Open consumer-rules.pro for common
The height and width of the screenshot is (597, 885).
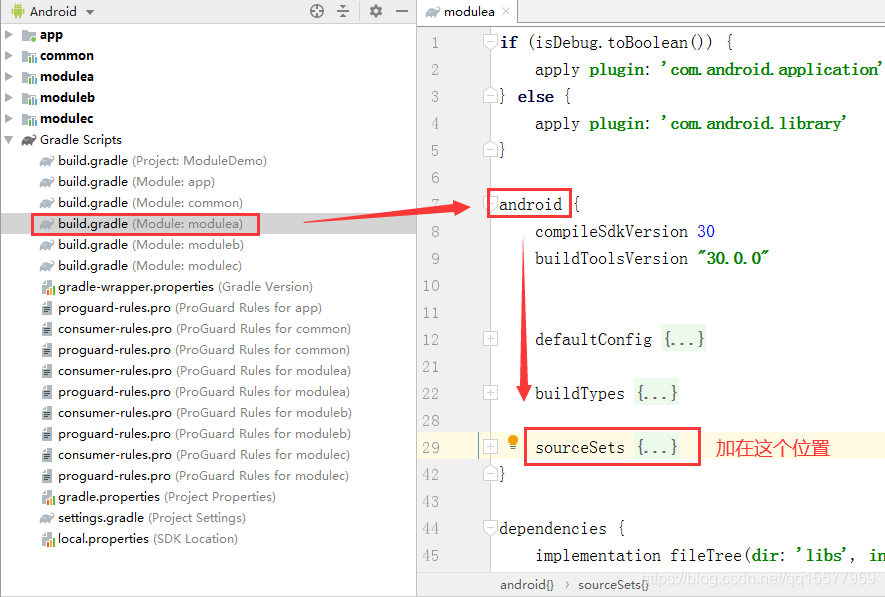pos(196,329)
